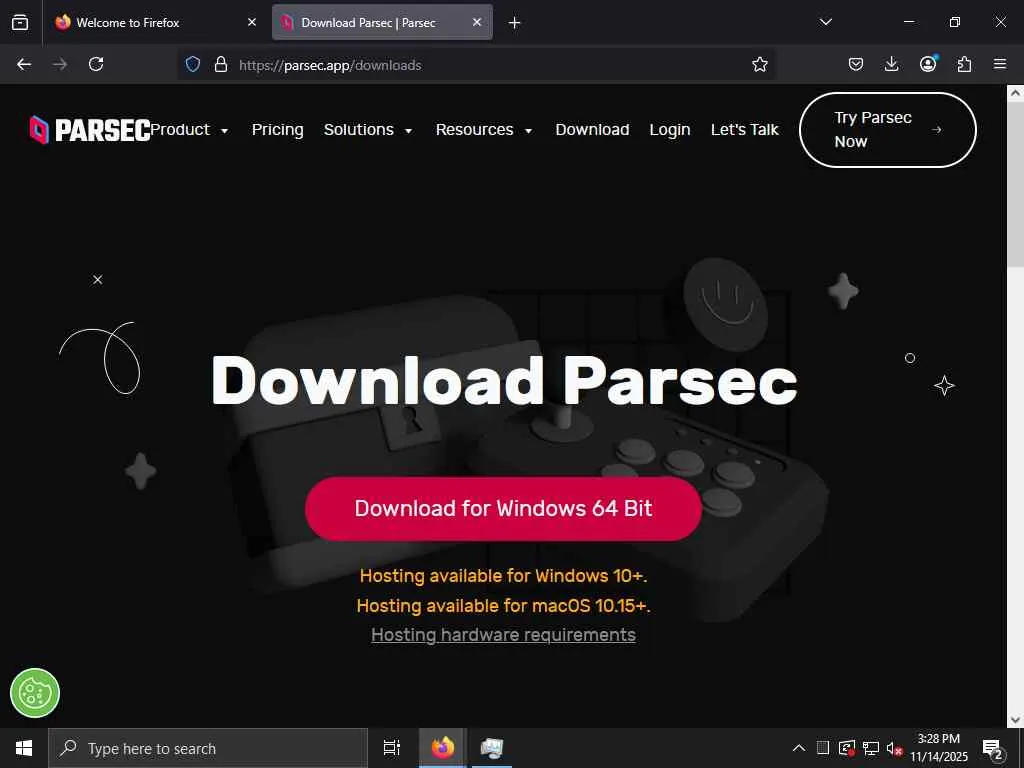Viewport: 1024px width, 768px height.
Task: Open a new browser tab
Action: pos(515,23)
